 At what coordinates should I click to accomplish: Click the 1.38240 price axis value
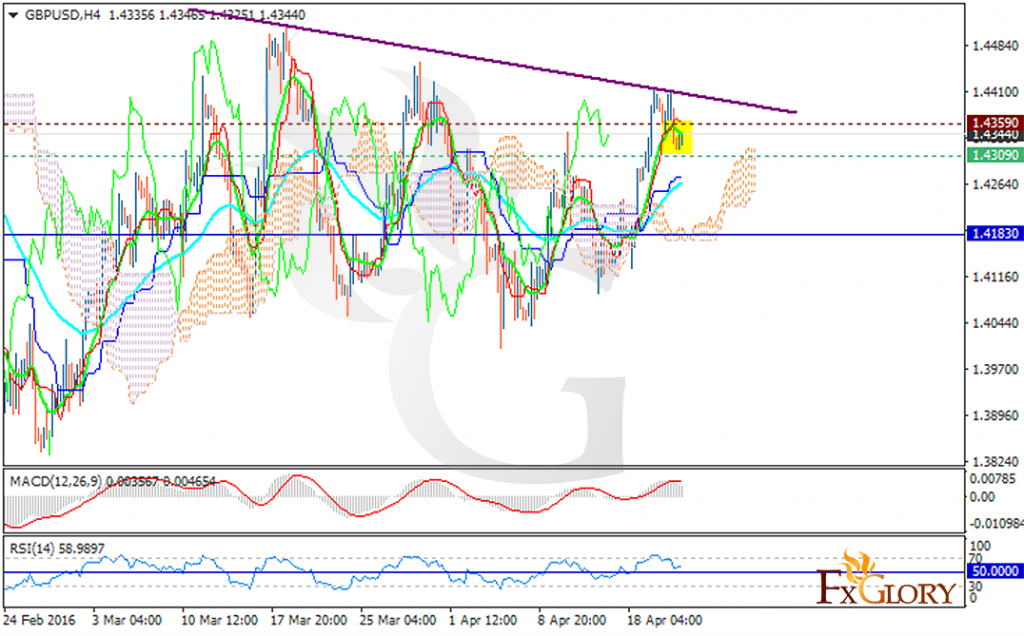pyautogui.click(x=995, y=461)
